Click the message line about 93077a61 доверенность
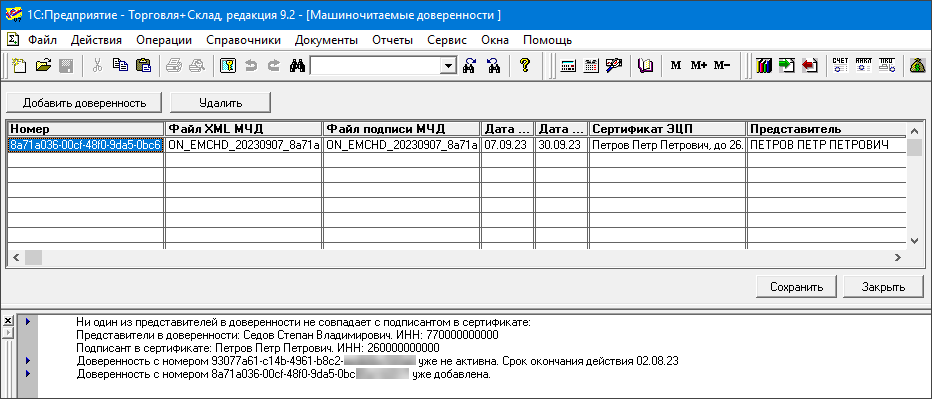Viewport: 932px width, 399px height. pos(377,360)
